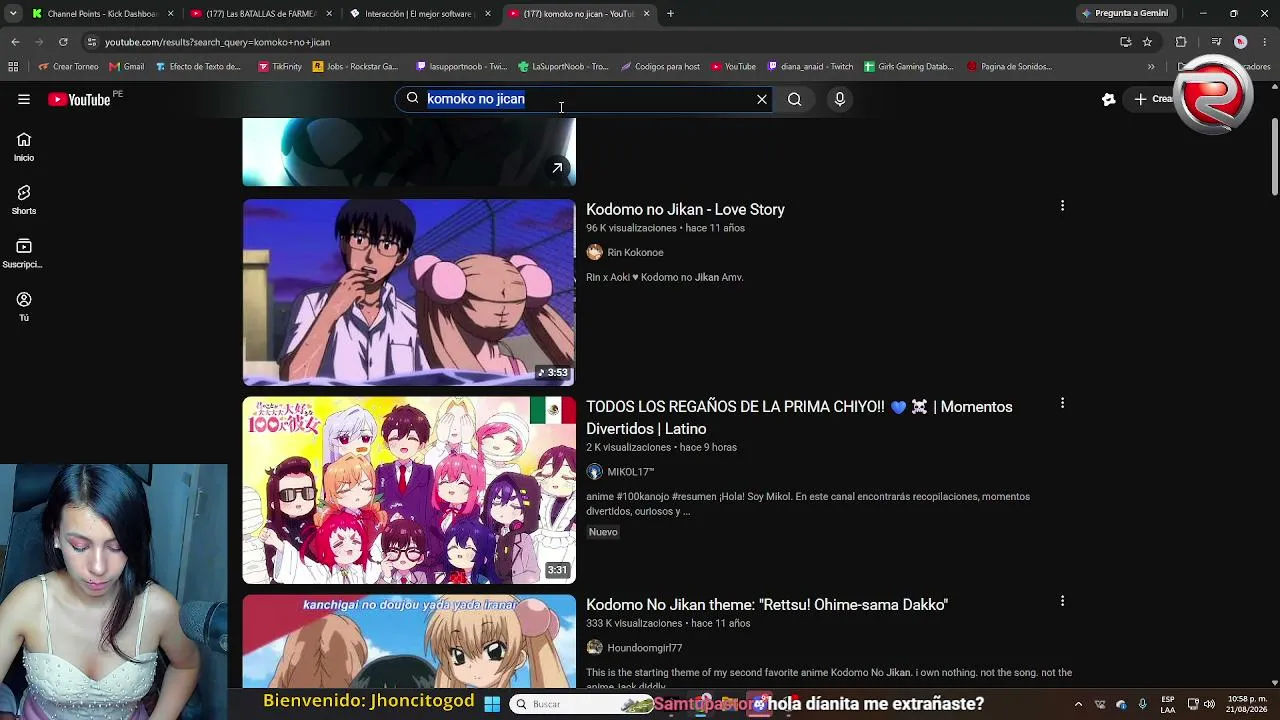Click the Nuevo badge on MIKOL17 video
1280x720 pixels.
tap(603, 532)
